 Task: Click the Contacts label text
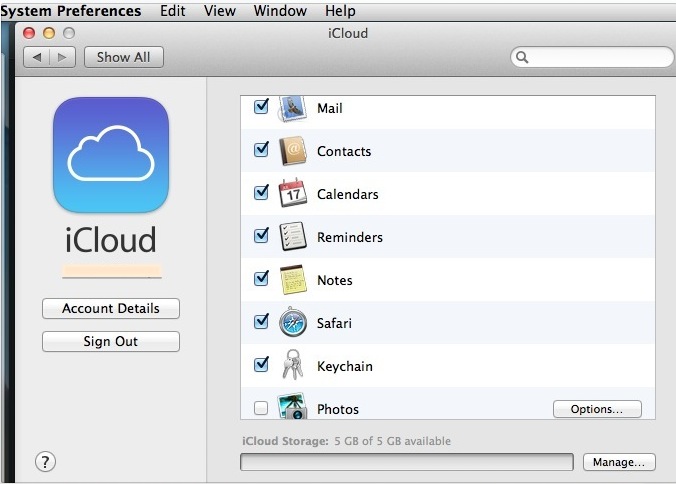coord(344,151)
